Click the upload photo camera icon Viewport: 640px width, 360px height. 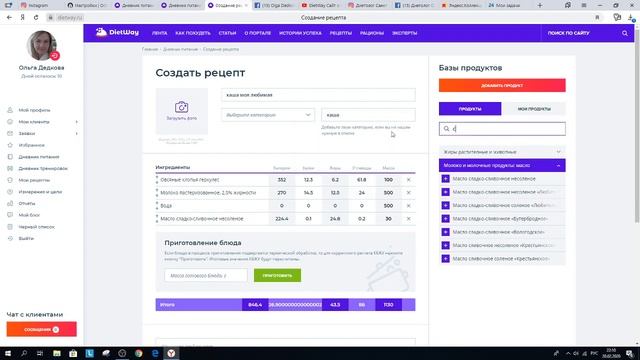pyautogui.click(x=181, y=107)
